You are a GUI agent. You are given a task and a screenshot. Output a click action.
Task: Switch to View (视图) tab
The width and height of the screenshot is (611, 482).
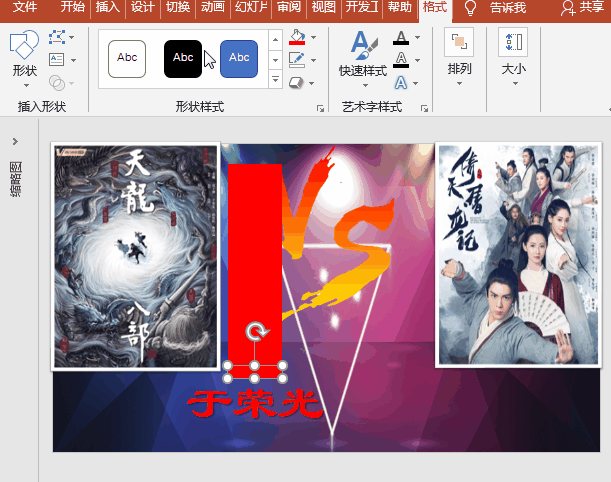324,7
